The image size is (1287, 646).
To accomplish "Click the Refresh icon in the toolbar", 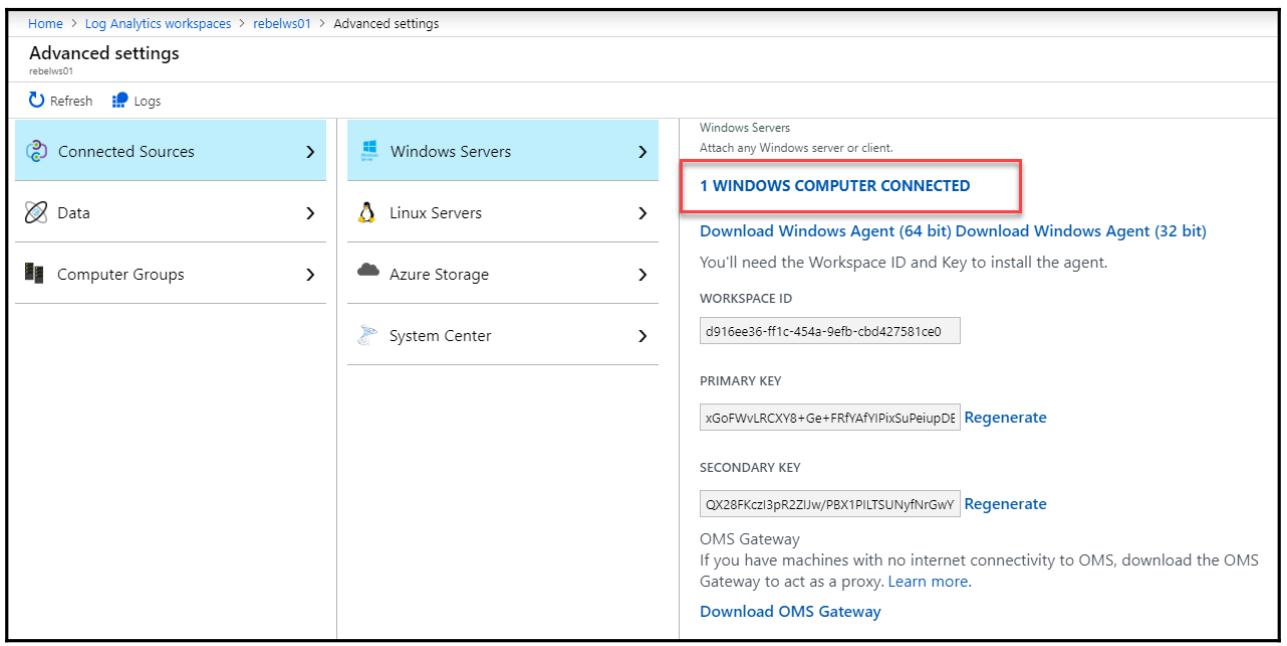I will coord(39,100).
